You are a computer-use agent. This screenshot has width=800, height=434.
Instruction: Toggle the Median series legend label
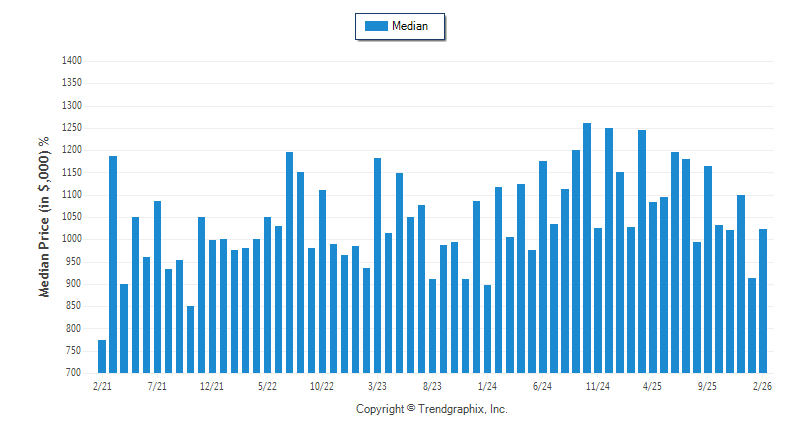click(x=410, y=27)
